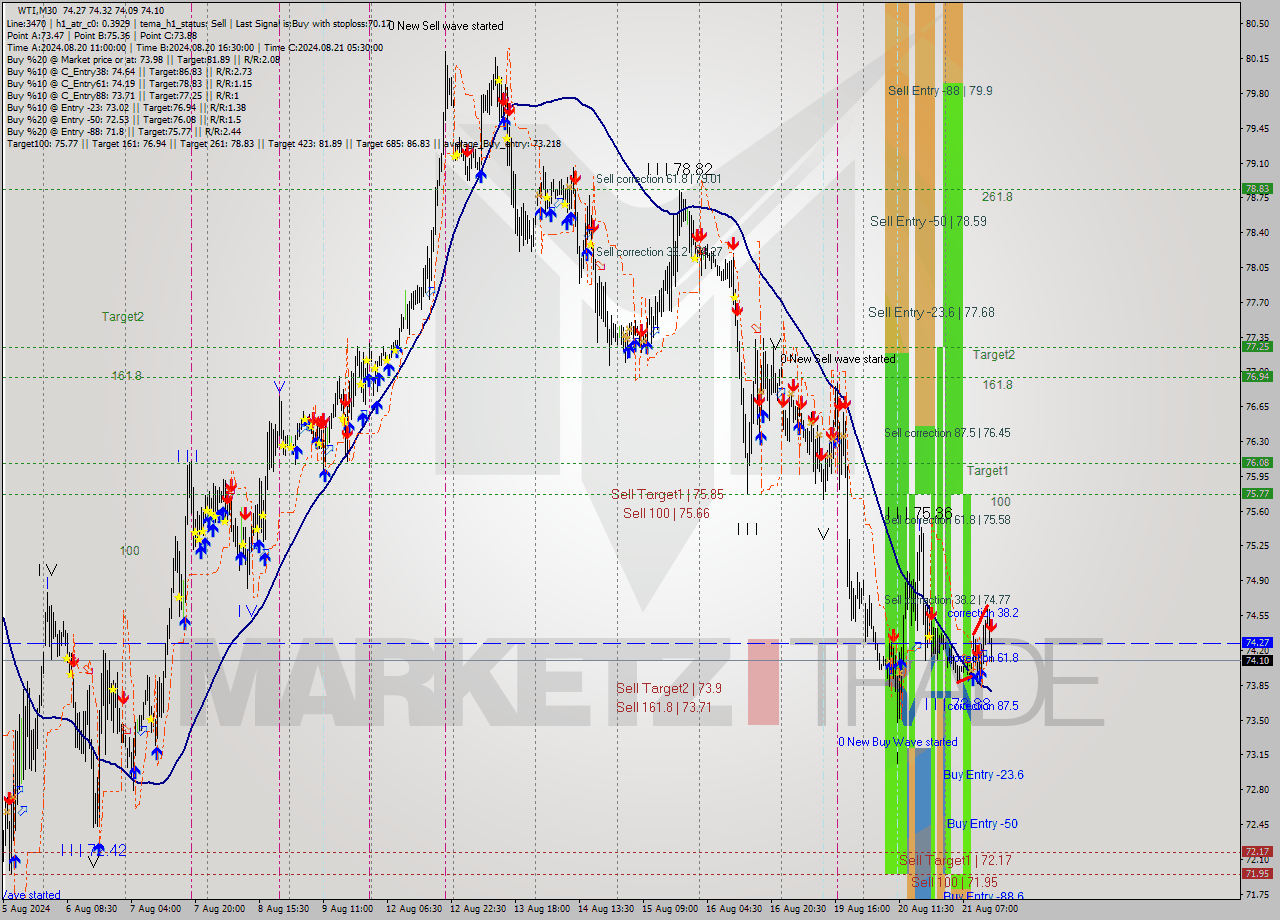Select the 'Point A:73.47' info line
Viewport: 1280px width, 920px height.
pyautogui.click(x=102, y=35)
